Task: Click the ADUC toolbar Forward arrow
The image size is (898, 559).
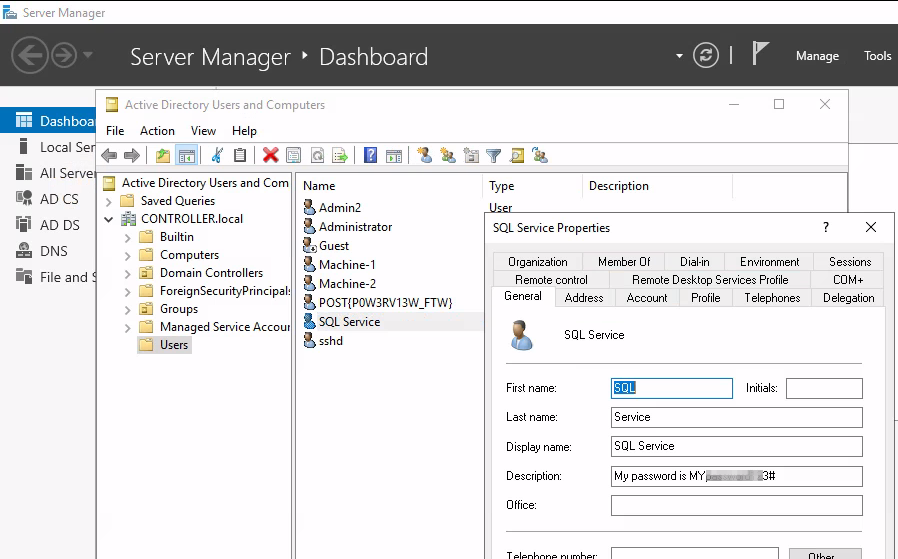Action: (x=132, y=155)
